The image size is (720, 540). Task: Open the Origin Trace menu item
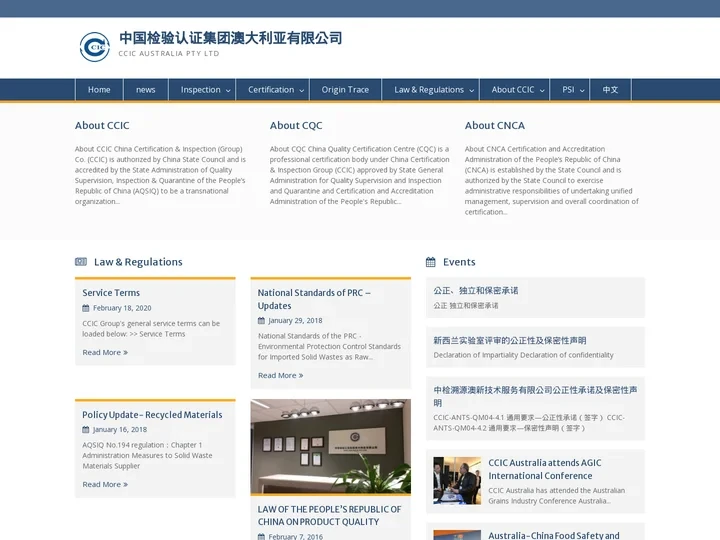pyautogui.click(x=345, y=90)
